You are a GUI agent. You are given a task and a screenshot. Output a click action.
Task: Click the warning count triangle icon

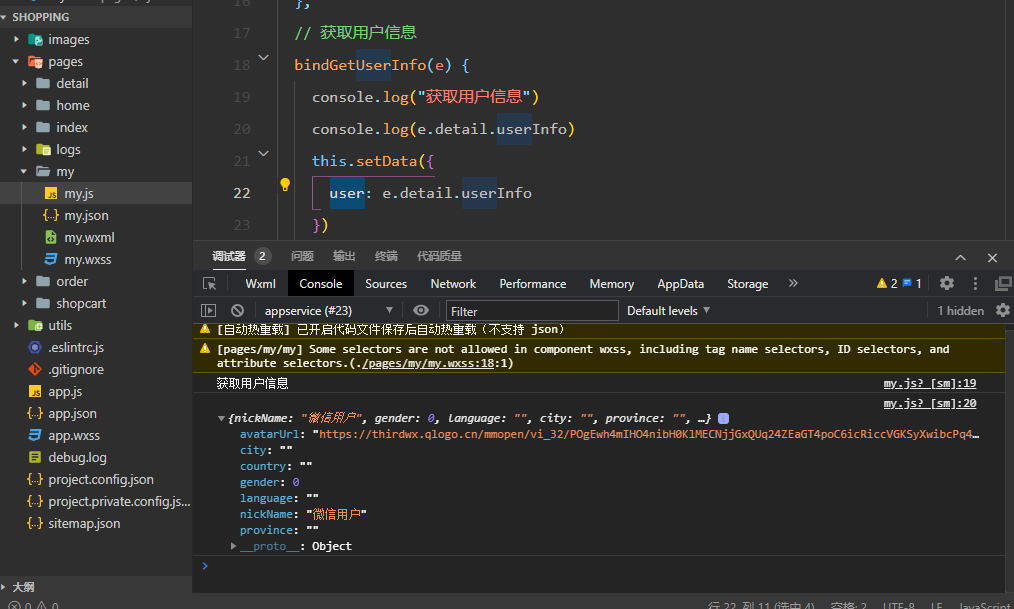tap(881, 283)
